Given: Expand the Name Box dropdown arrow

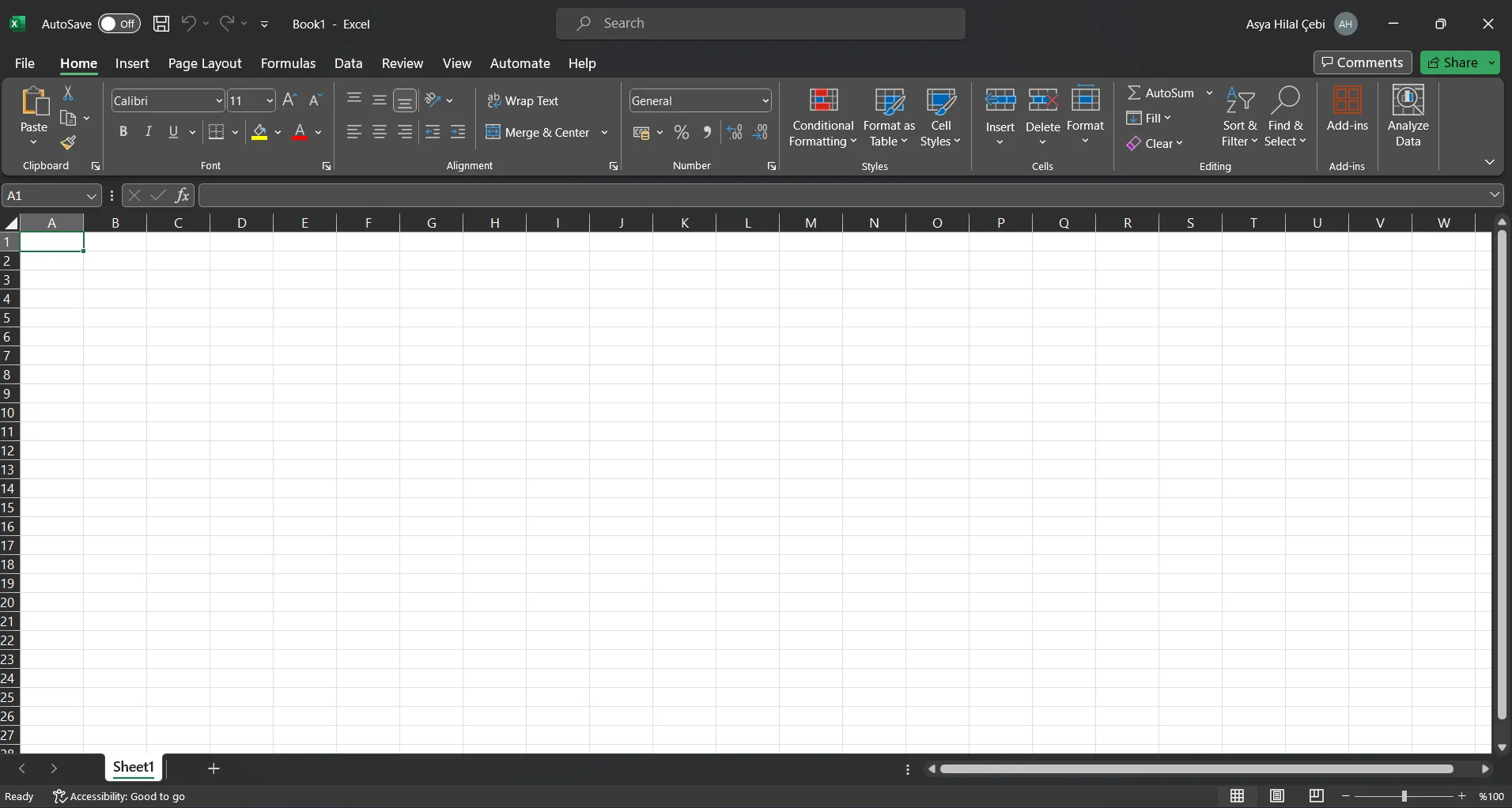Looking at the screenshot, I should coord(91,195).
